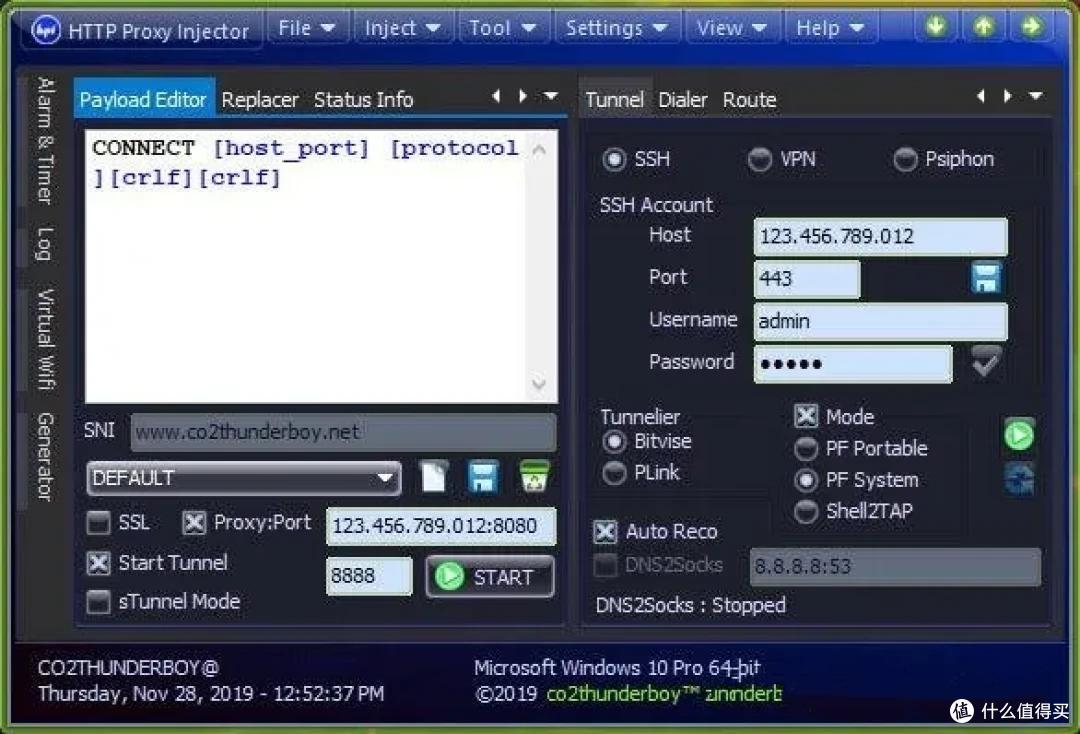Click payload editor scroll down arrow
Viewport: 1080px width, 734px height.
tap(539, 382)
